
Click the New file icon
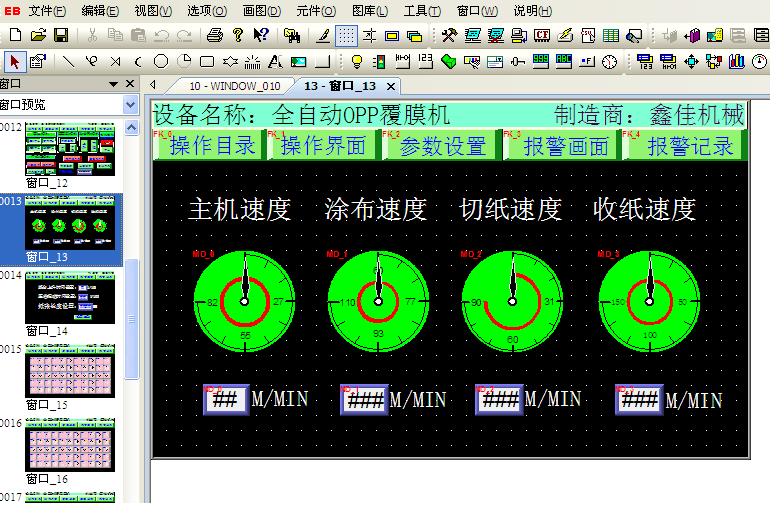tap(15, 36)
